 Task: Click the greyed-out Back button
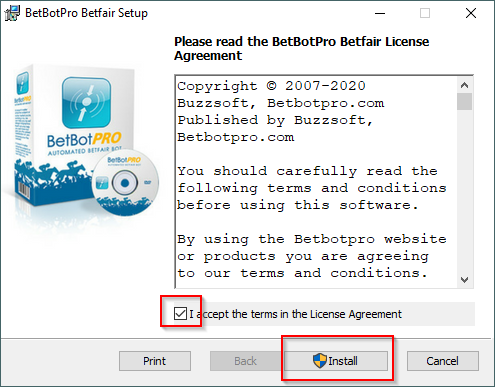click(x=245, y=361)
